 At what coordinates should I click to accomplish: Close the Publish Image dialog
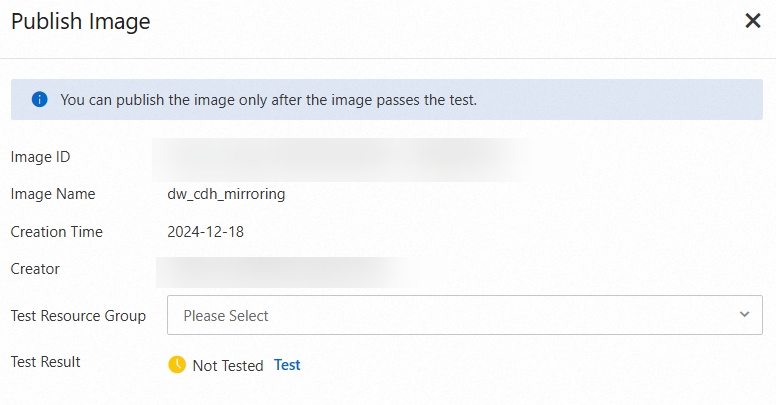pos(753,21)
